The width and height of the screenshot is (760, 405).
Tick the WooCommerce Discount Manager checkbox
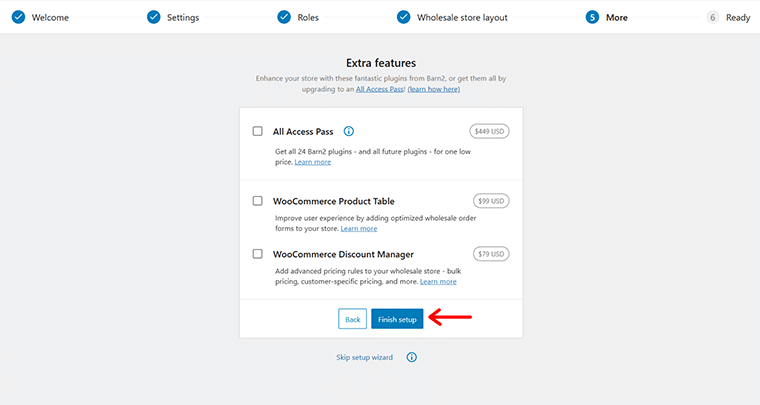(258, 254)
